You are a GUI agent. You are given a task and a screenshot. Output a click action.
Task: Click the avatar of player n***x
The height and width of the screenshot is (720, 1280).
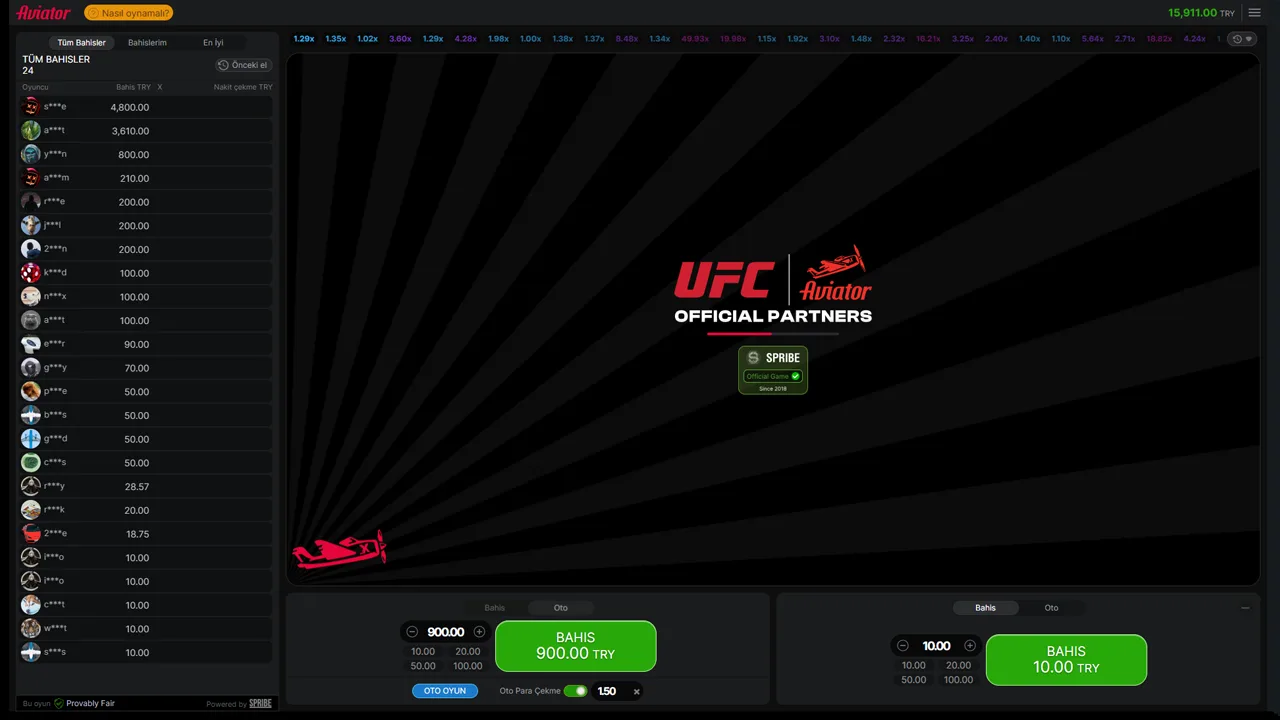31,297
